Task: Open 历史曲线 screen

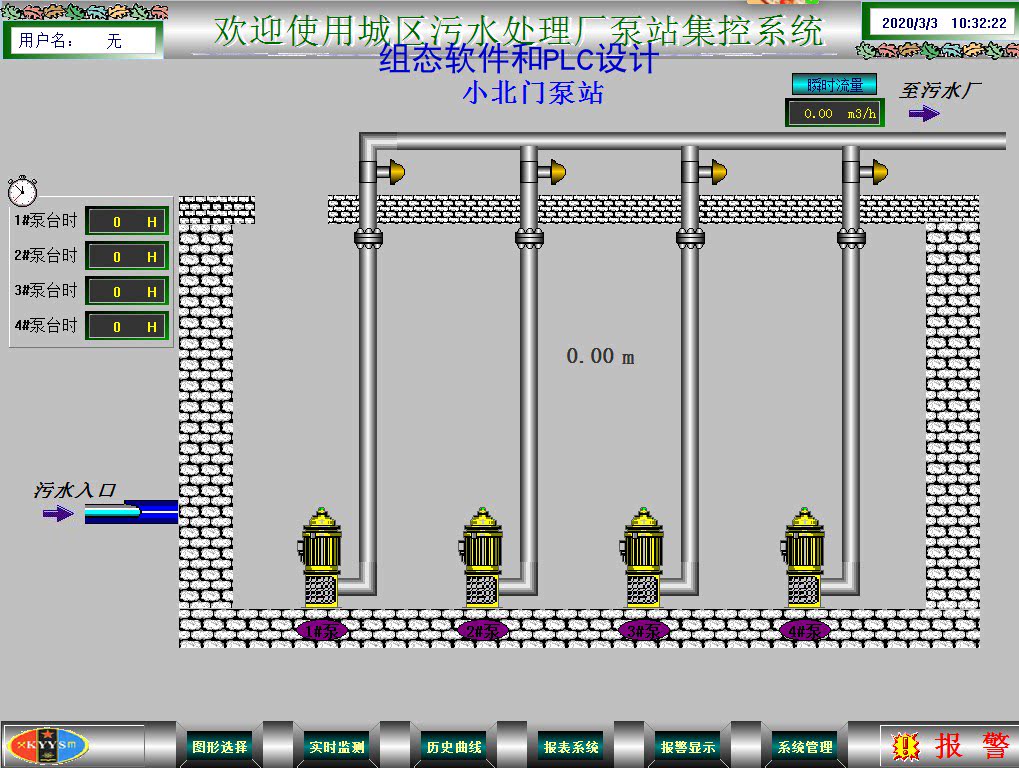Action: point(454,747)
